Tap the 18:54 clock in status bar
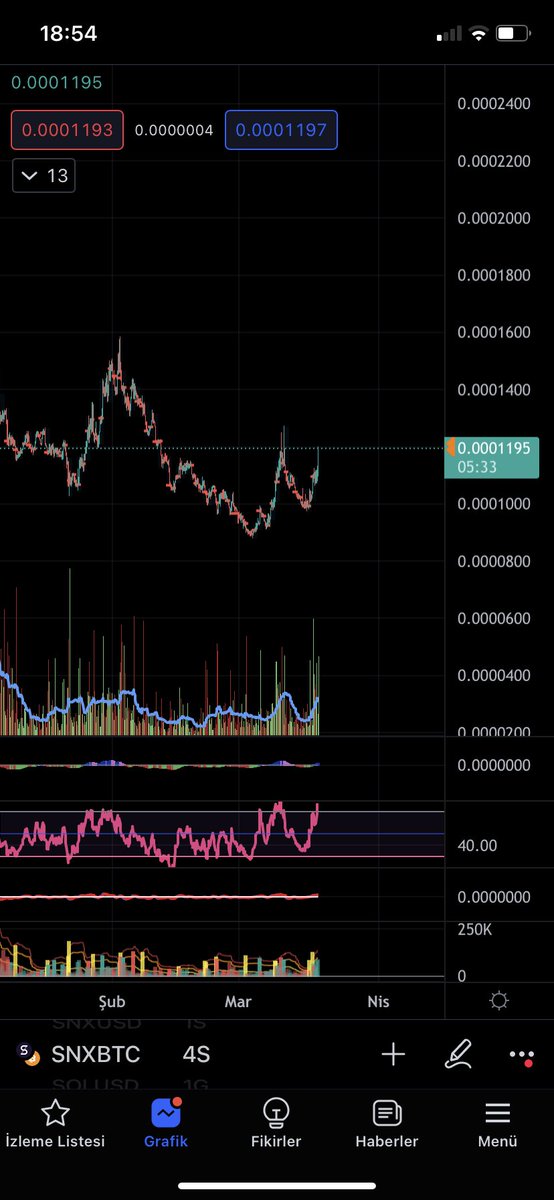Viewport: 554px width, 1200px height. 68,34
